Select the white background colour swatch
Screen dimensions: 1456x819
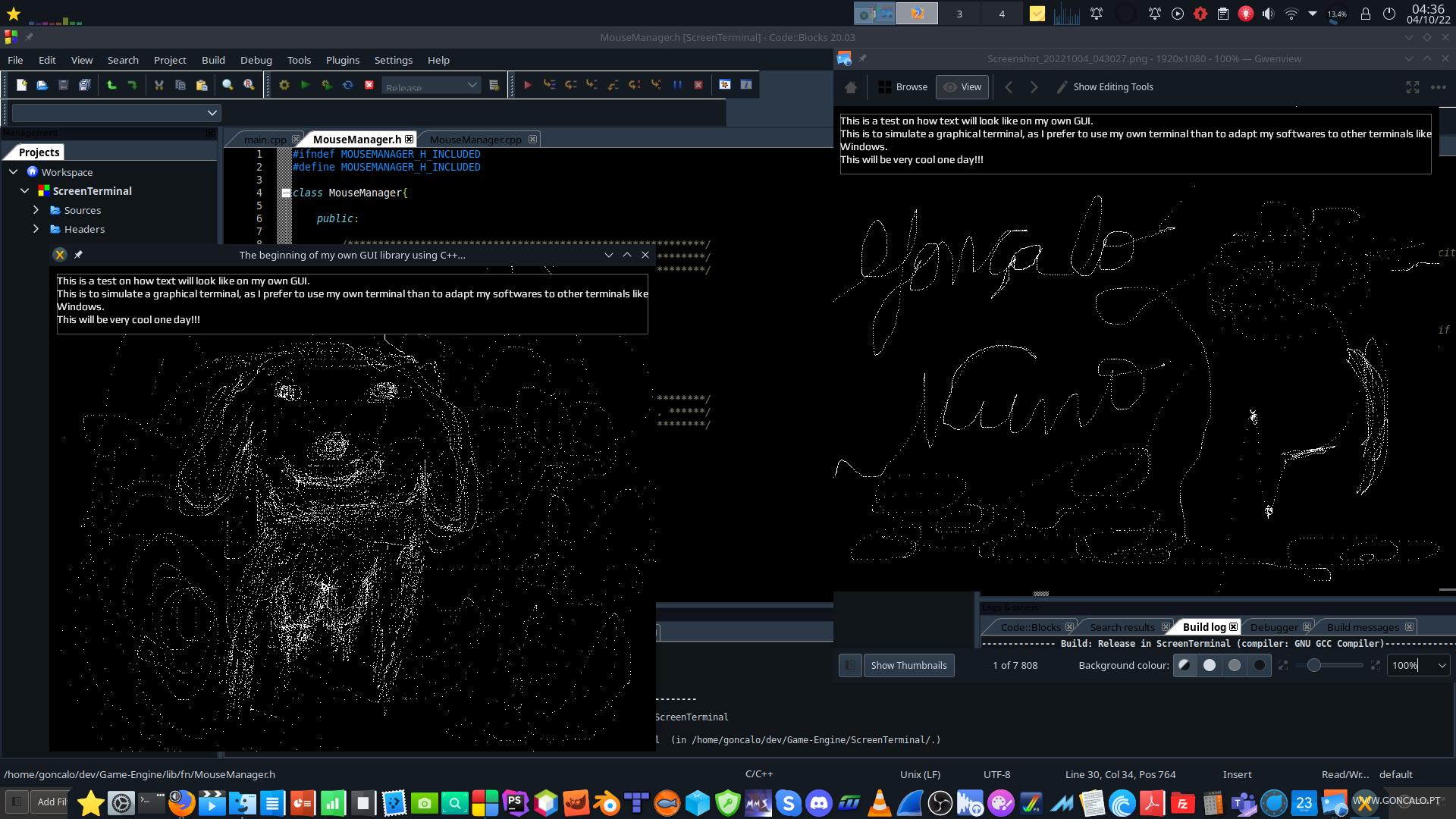coord(1210,665)
